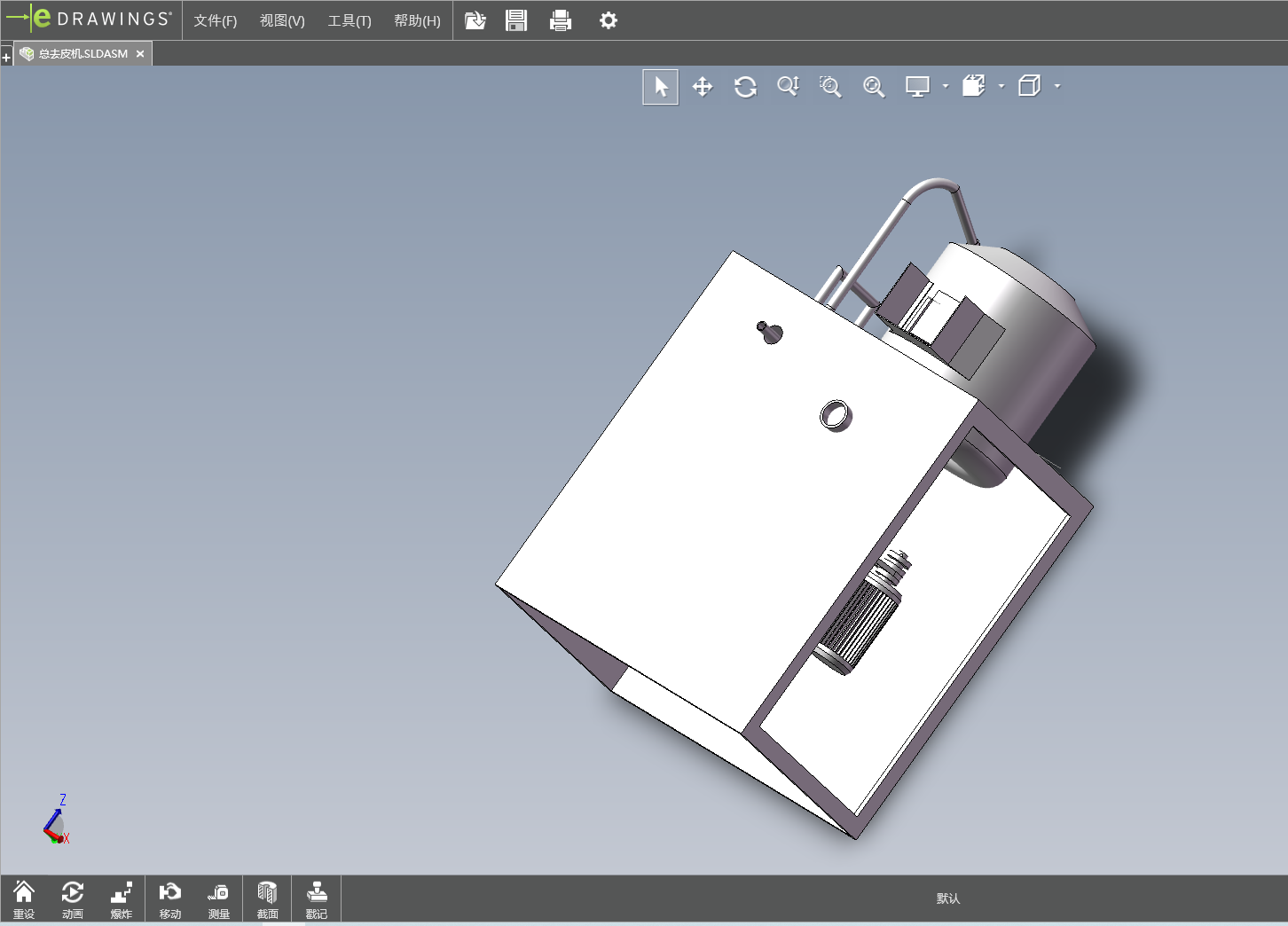This screenshot has height=926, width=1288.
Task: Select the Zoom to Area tool
Action: pyautogui.click(x=830, y=87)
